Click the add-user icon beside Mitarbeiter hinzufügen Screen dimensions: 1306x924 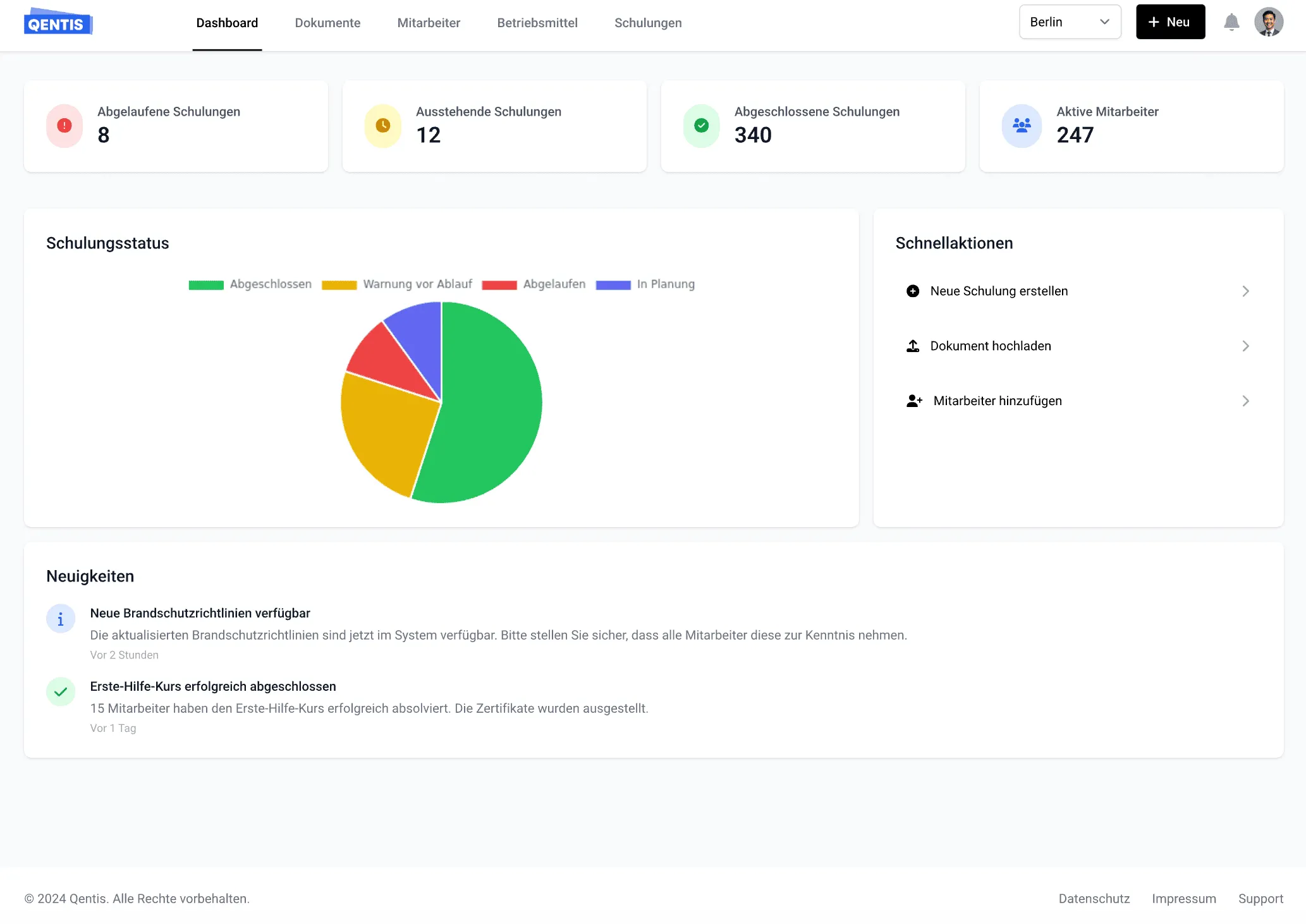point(914,401)
